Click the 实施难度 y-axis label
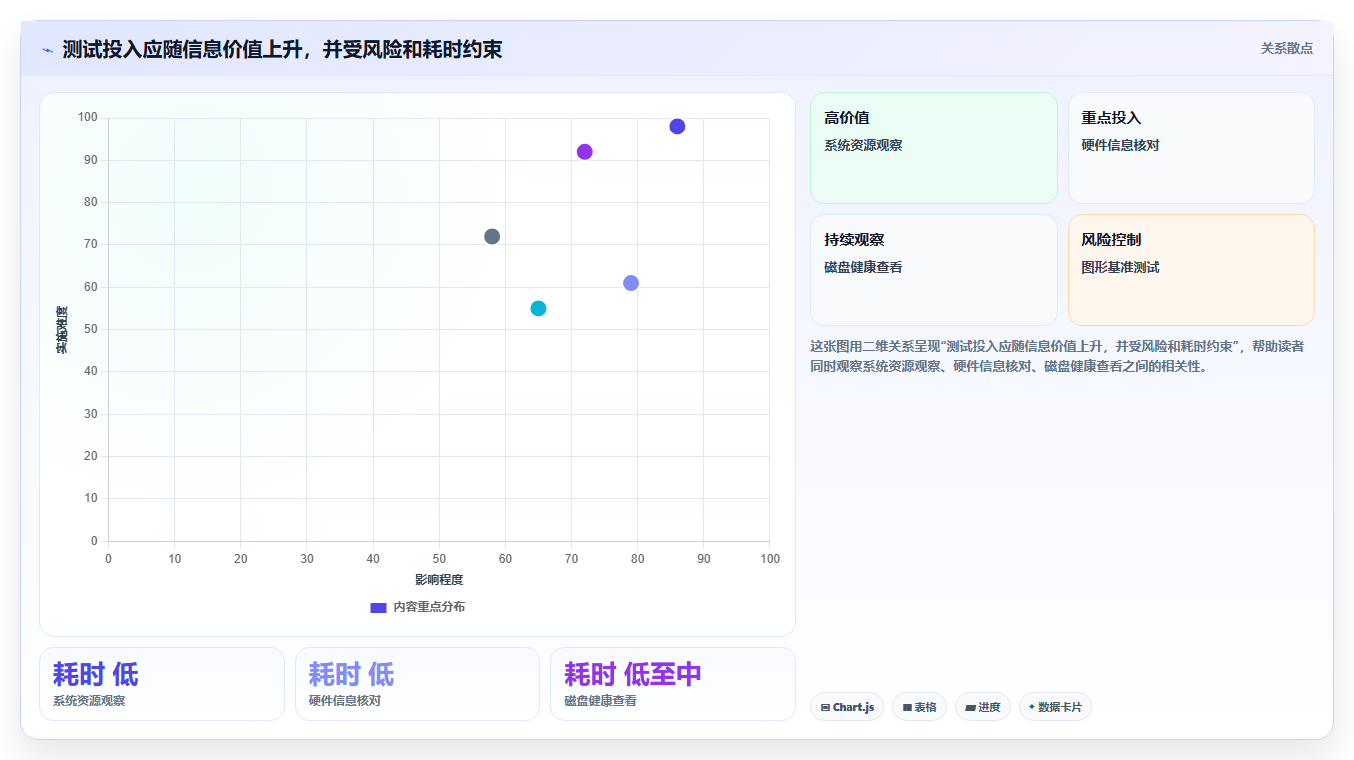Viewport: 1354px width, 760px height. tap(62, 330)
